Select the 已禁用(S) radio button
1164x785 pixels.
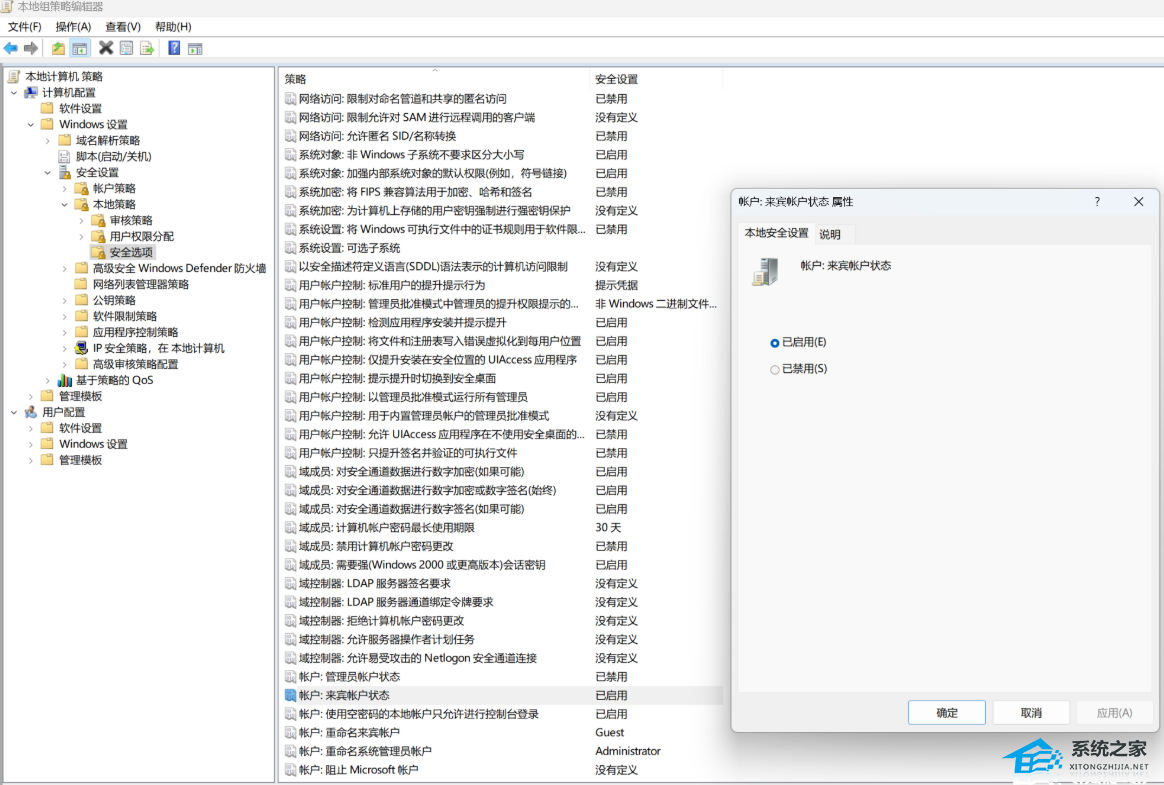775,370
